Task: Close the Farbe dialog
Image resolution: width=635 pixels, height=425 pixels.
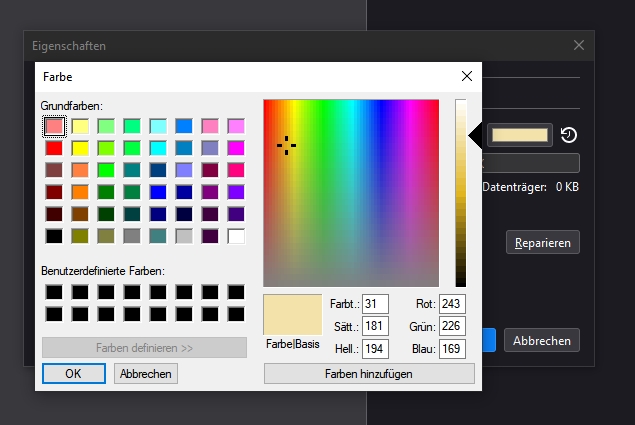Action: (x=466, y=76)
